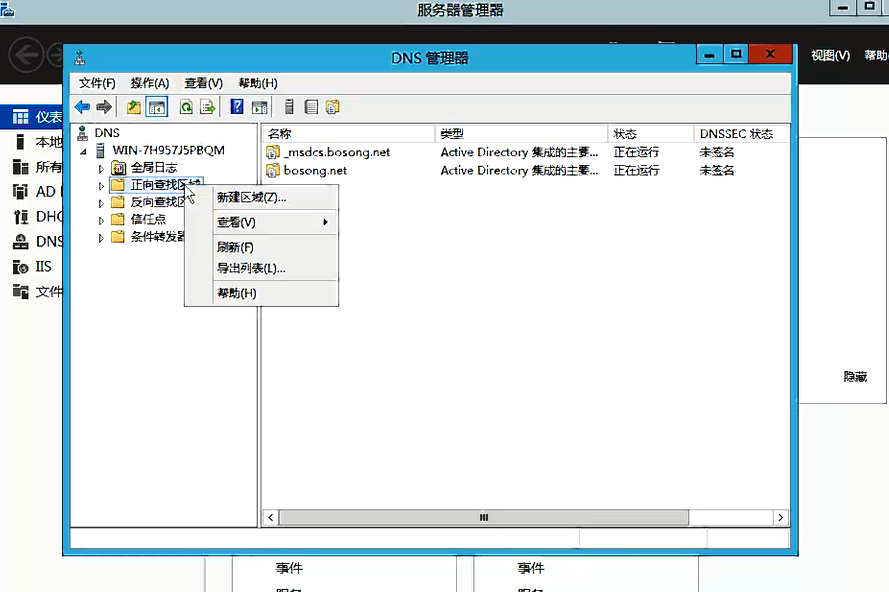Image resolution: width=889 pixels, height=592 pixels.
Task: Click 未签名 status of _msdcs.bosong.net
Action: (x=717, y=152)
